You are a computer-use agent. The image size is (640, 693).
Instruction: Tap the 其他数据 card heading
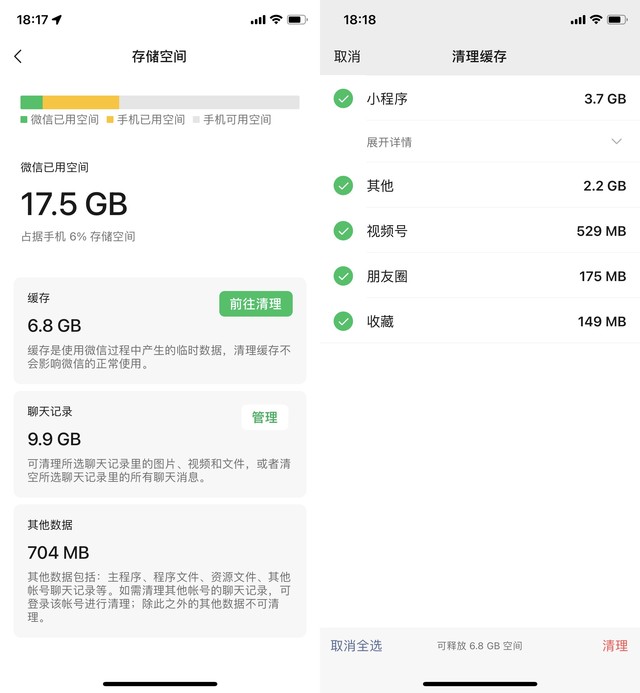(x=50, y=525)
